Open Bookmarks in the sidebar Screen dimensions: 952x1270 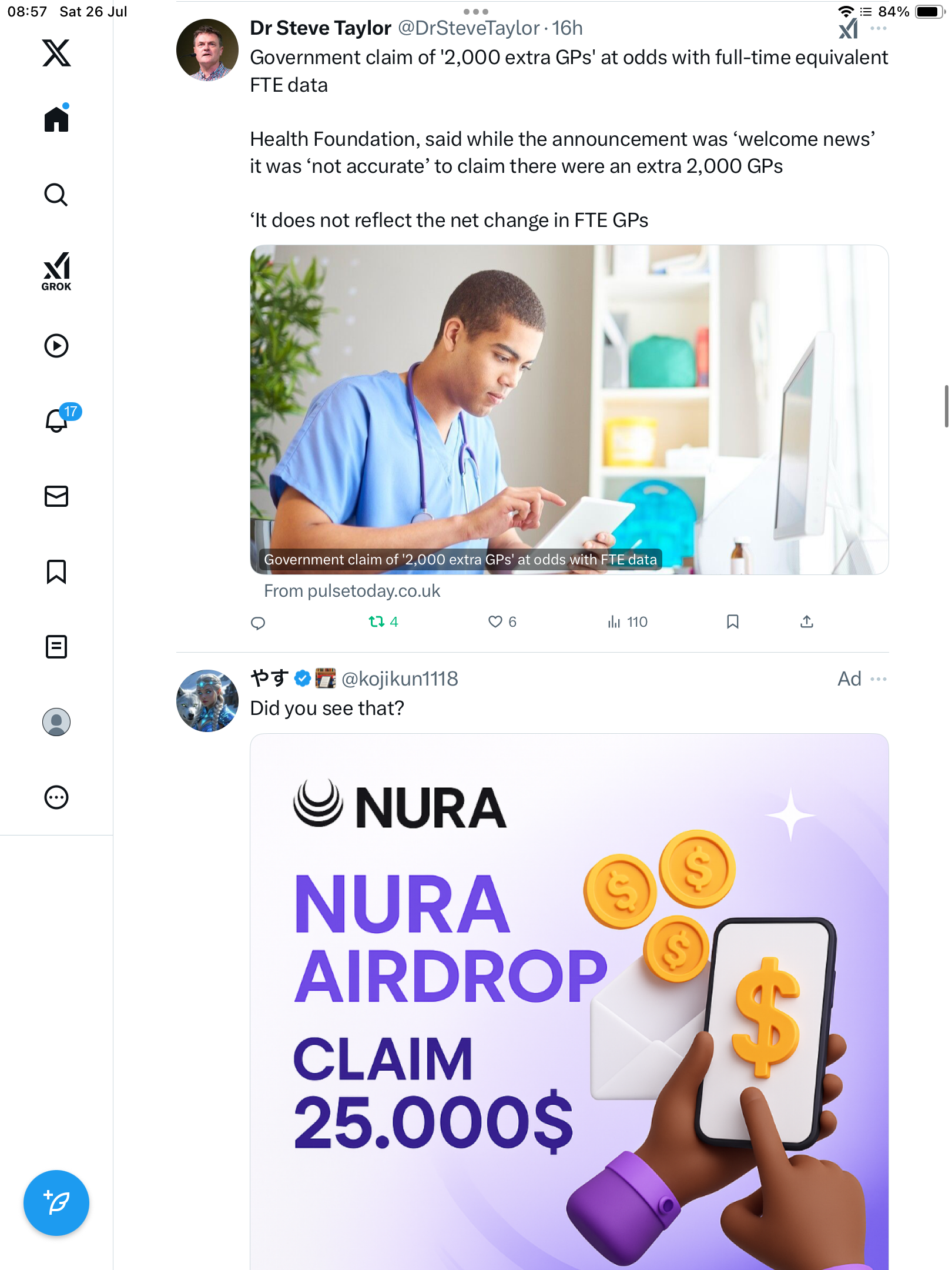point(56,571)
